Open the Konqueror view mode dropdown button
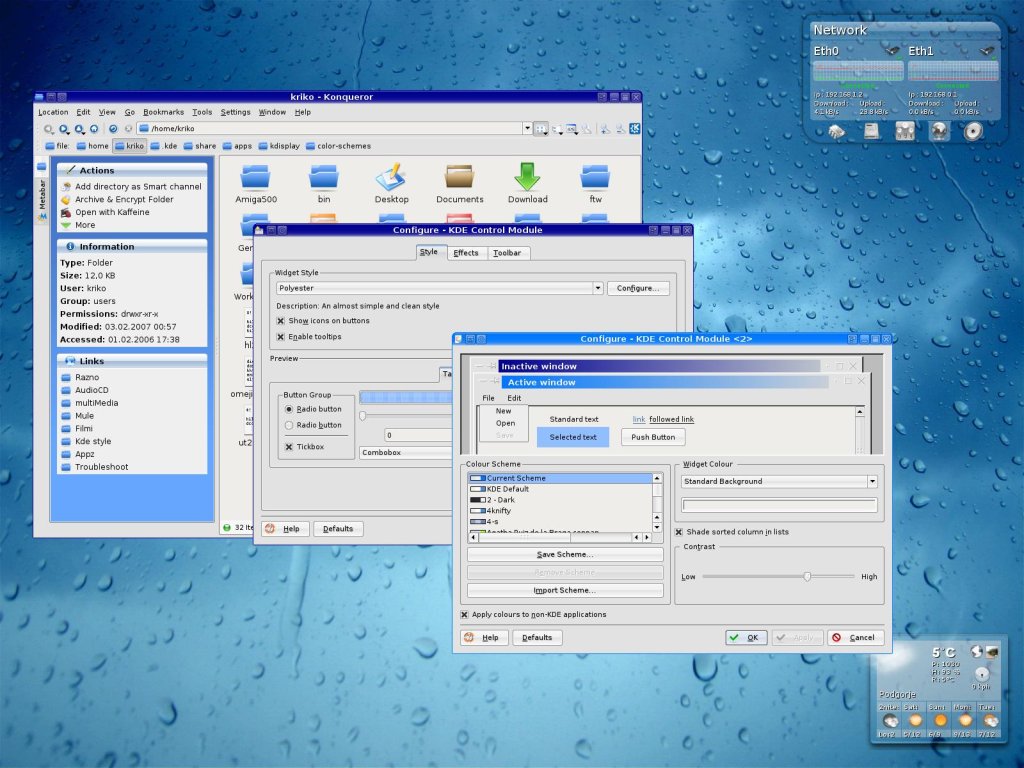The image size is (1024, 768). click(541, 129)
